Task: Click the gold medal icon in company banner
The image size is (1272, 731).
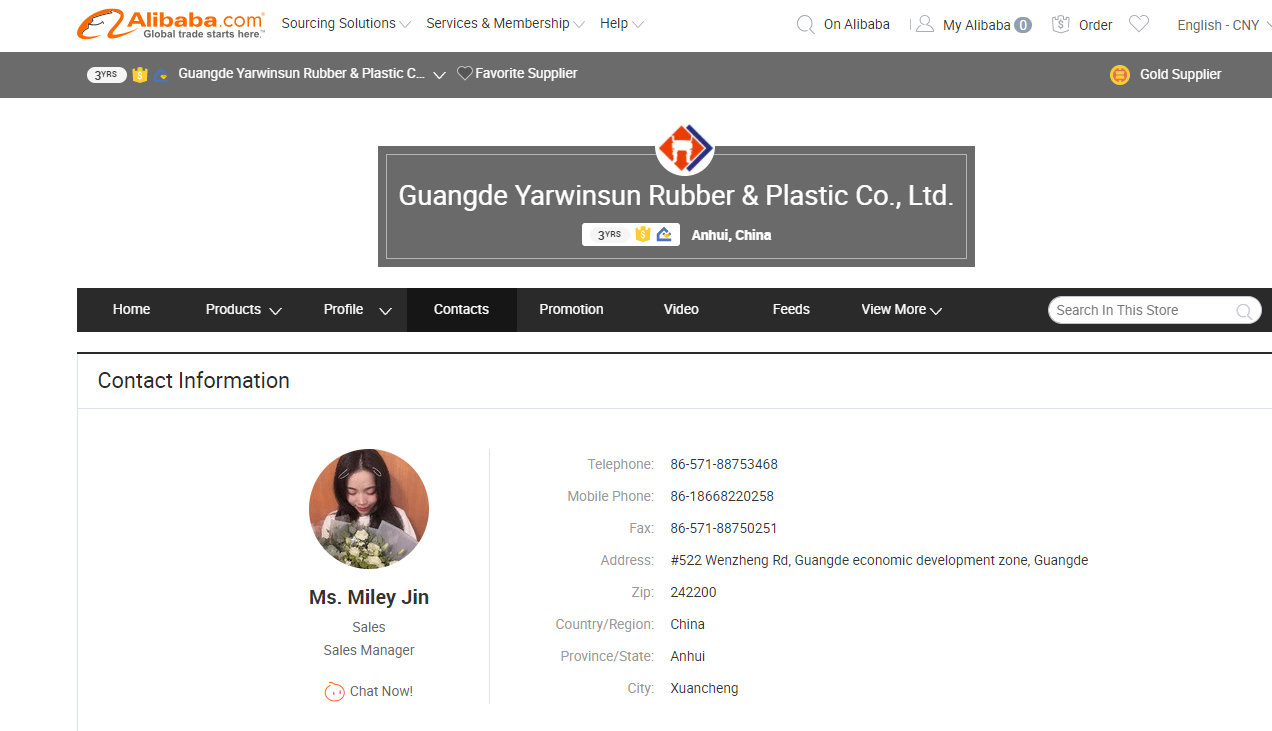Action: [x=642, y=234]
